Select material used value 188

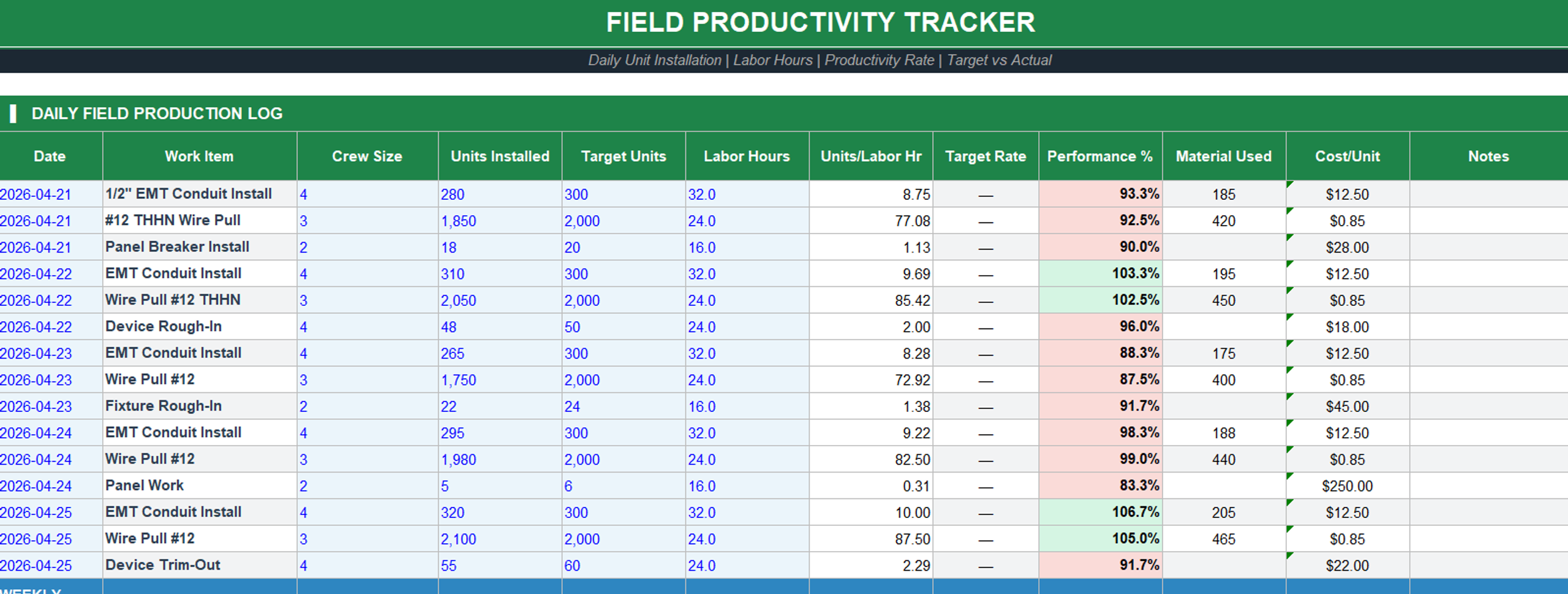[x=1224, y=433]
